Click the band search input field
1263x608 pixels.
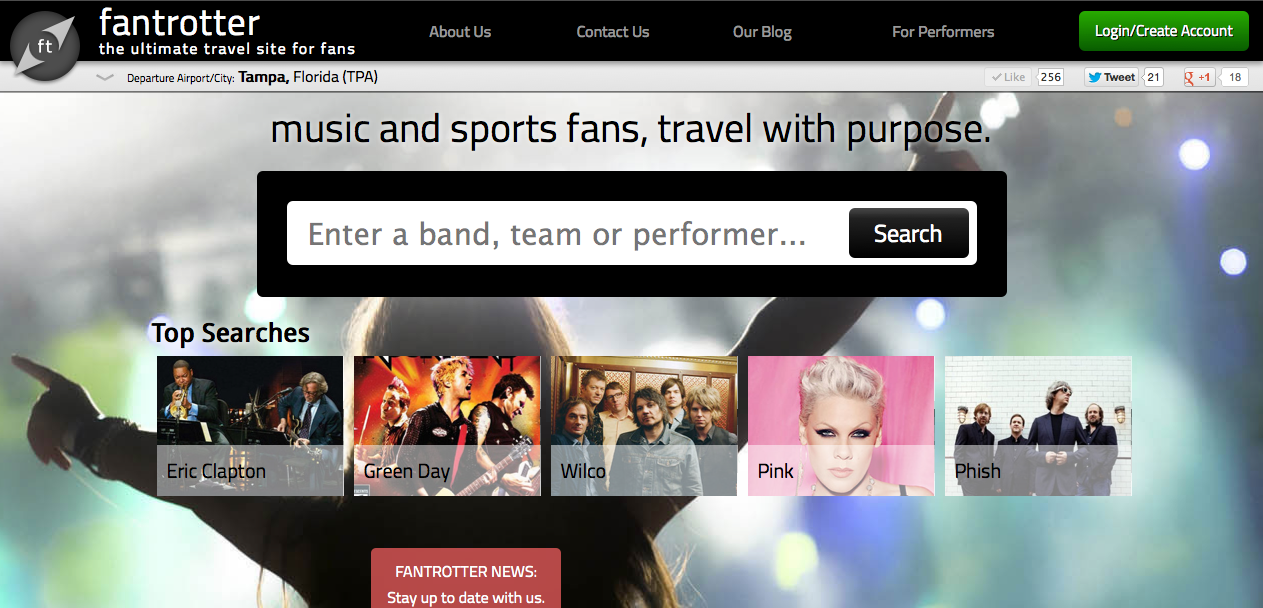click(x=560, y=233)
